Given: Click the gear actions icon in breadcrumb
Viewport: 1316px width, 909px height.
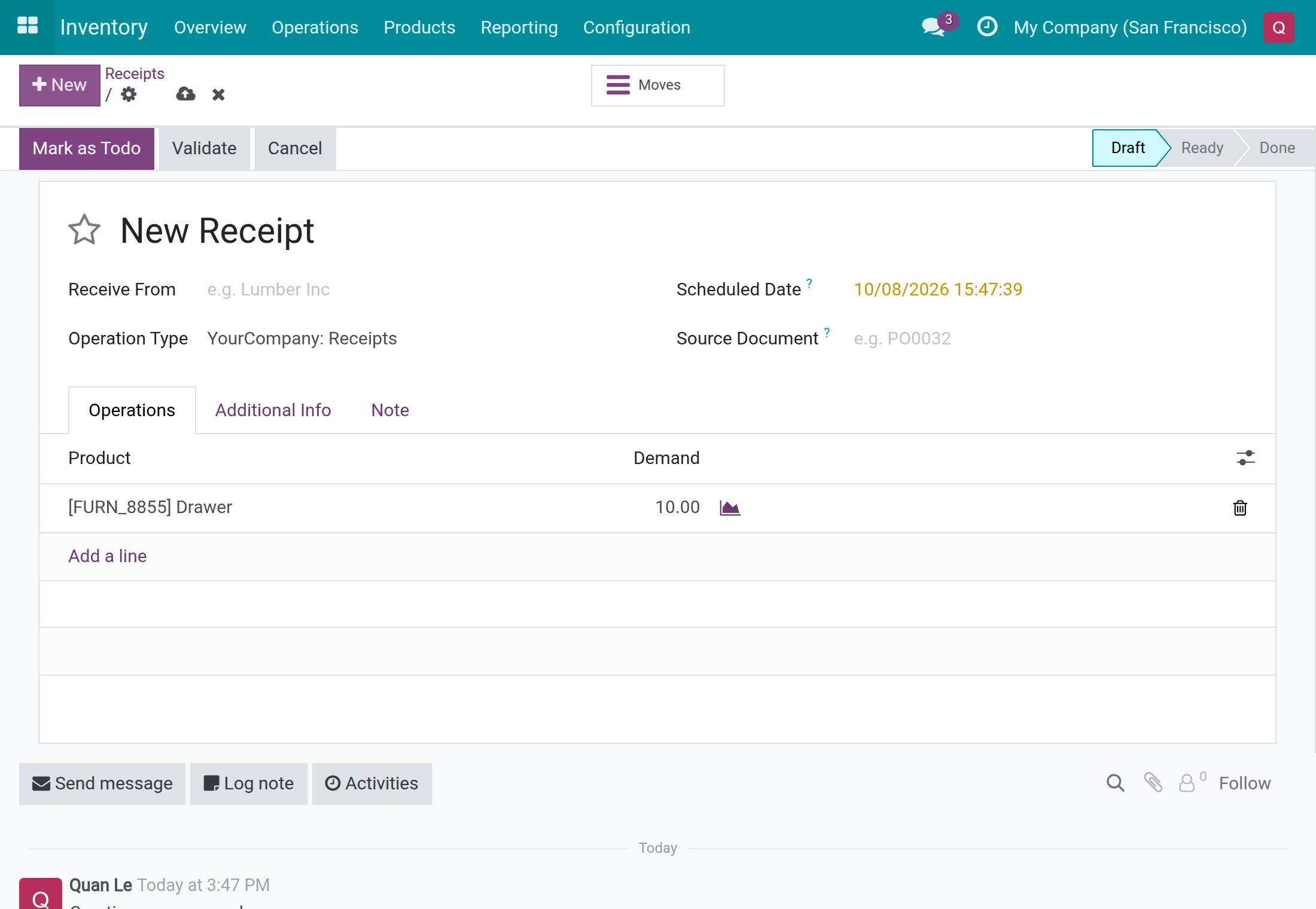Looking at the screenshot, I should pyautogui.click(x=129, y=94).
